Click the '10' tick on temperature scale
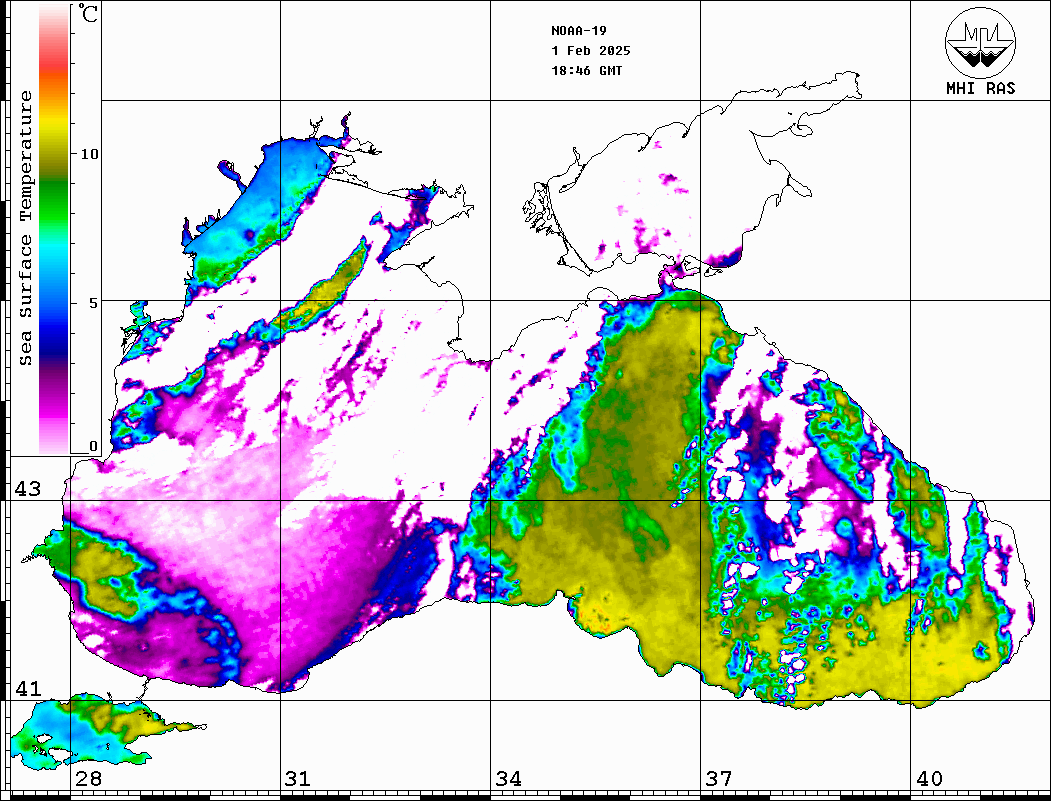The width and height of the screenshot is (1051, 801). coord(88,154)
